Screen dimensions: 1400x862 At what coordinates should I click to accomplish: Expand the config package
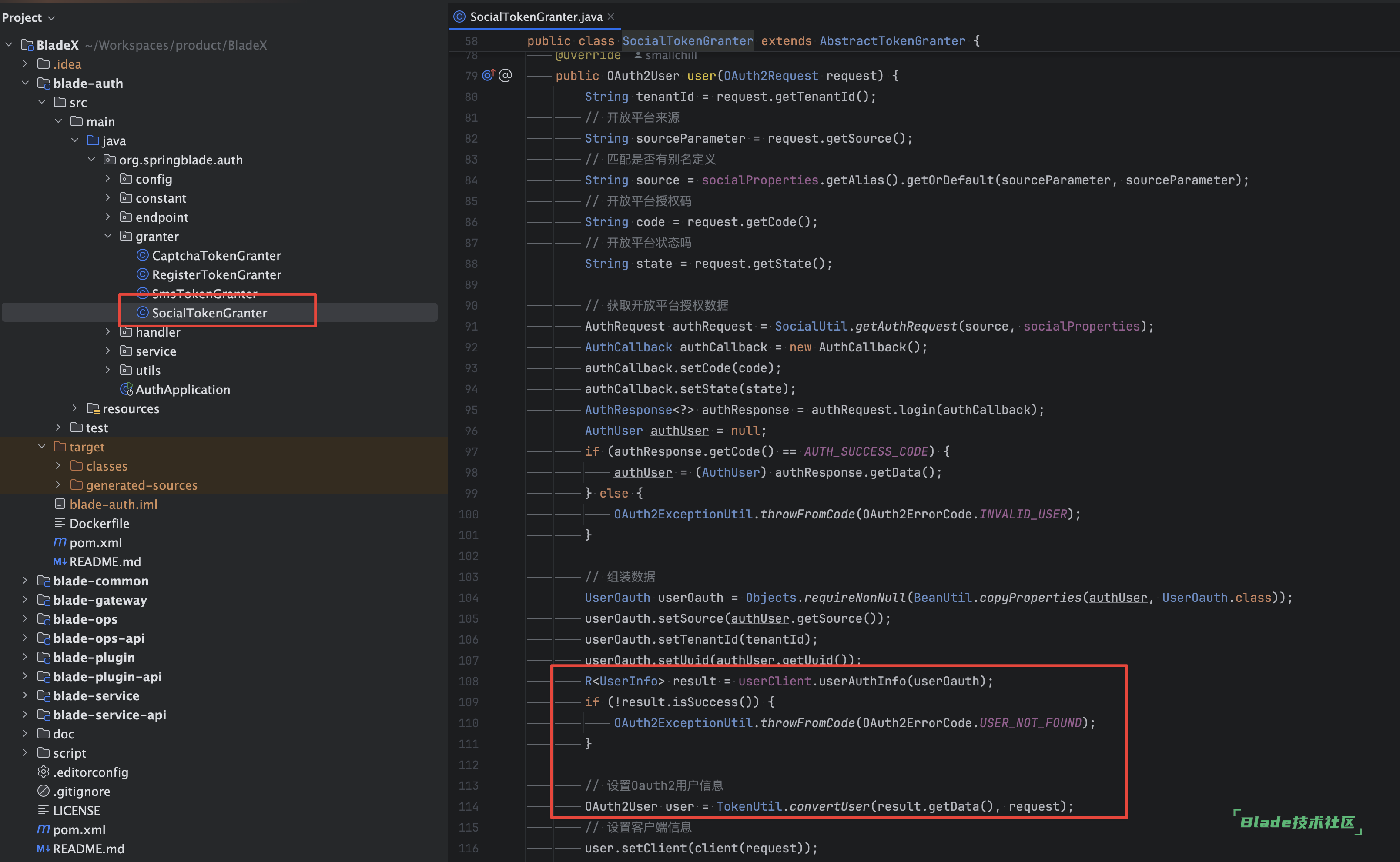(108, 178)
